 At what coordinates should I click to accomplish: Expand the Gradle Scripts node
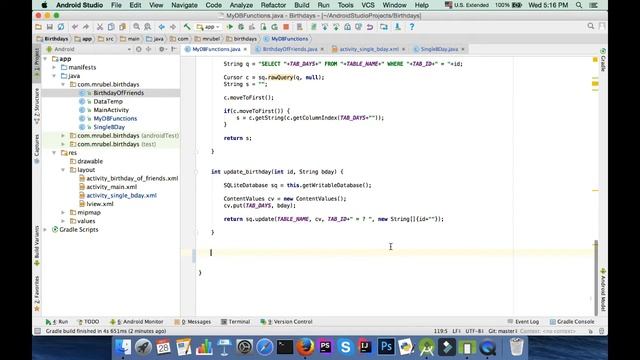tap(45, 230)
